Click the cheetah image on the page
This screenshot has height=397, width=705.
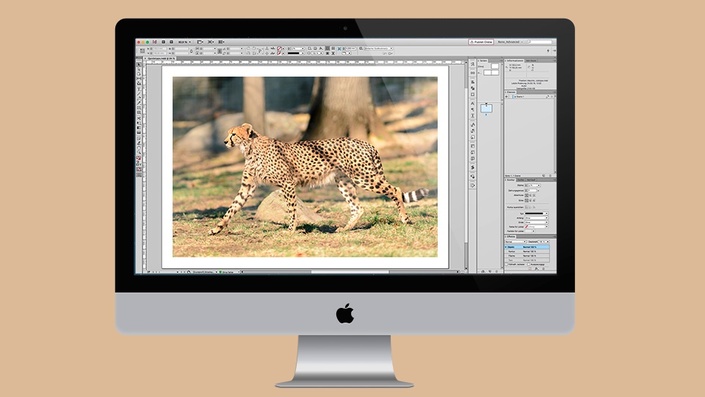click(305, 167)
